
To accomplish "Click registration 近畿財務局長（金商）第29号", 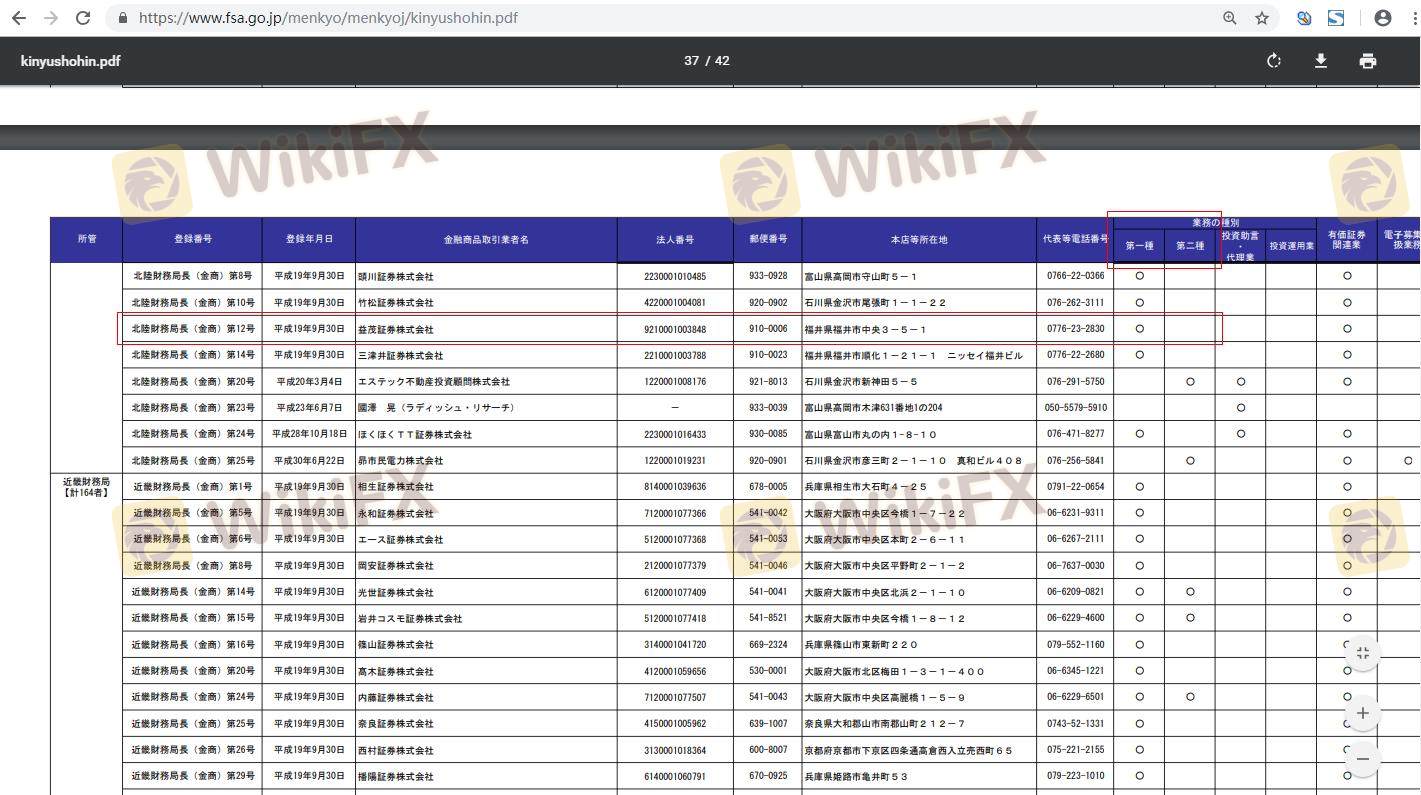I will 193,776.
